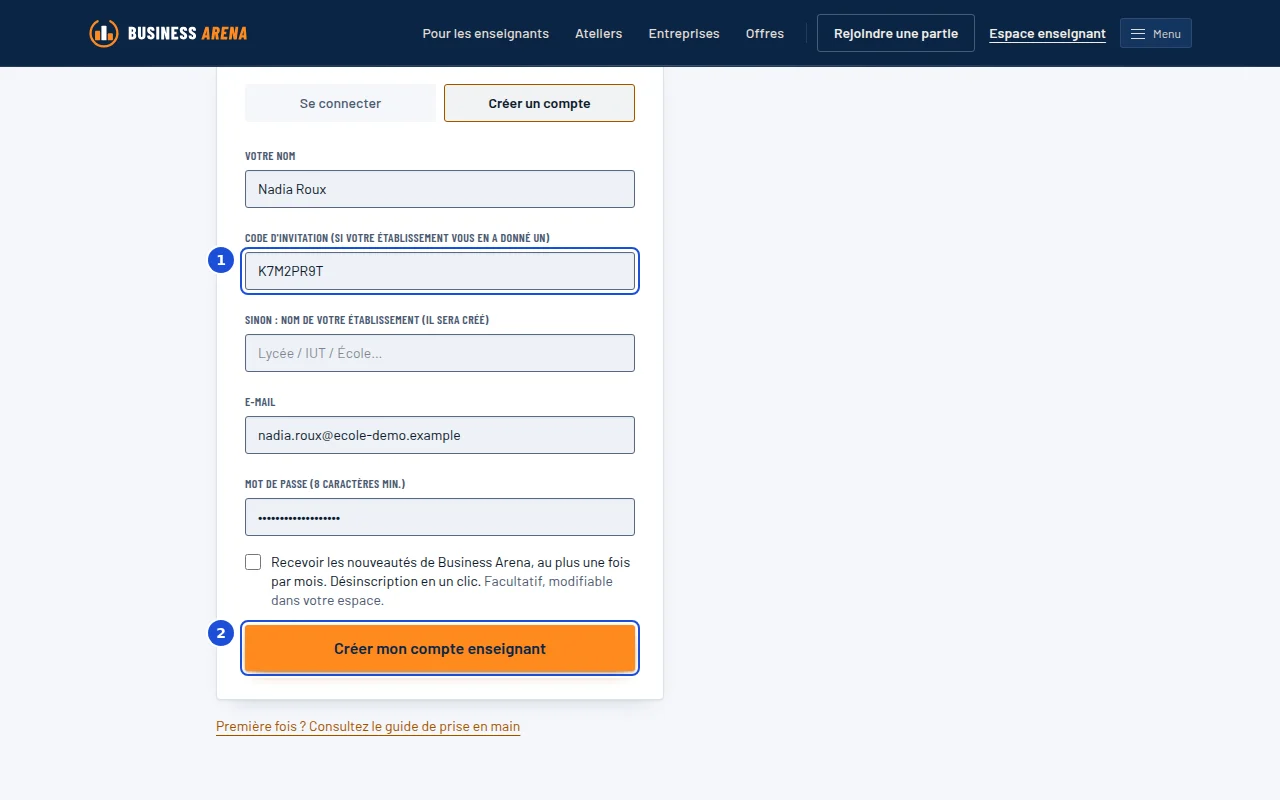
Task: Click the Votre nom label
Action: point(270,156)
